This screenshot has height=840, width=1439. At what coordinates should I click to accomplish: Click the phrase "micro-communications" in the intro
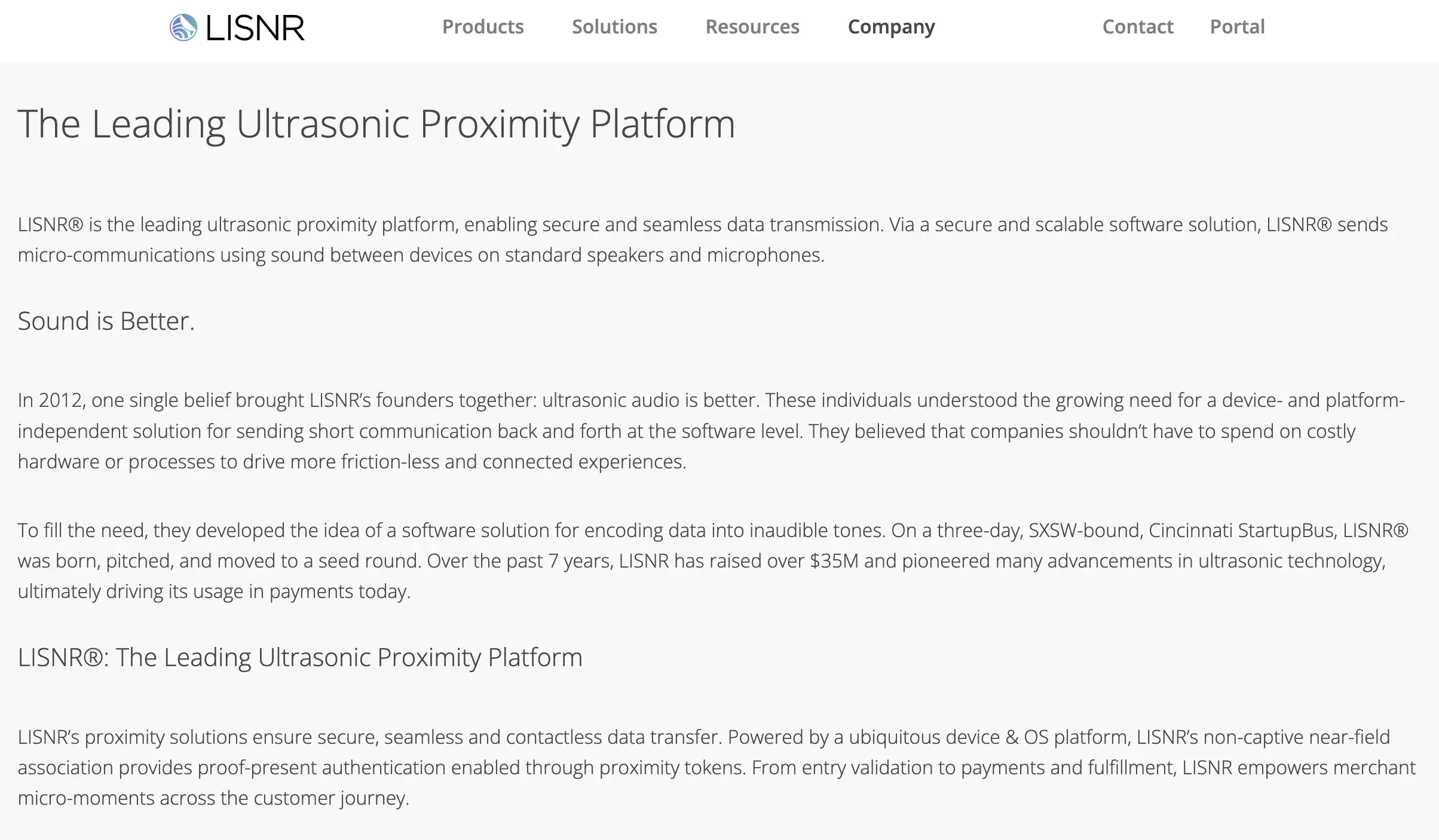pyautogui.click(x=116, y=255)
